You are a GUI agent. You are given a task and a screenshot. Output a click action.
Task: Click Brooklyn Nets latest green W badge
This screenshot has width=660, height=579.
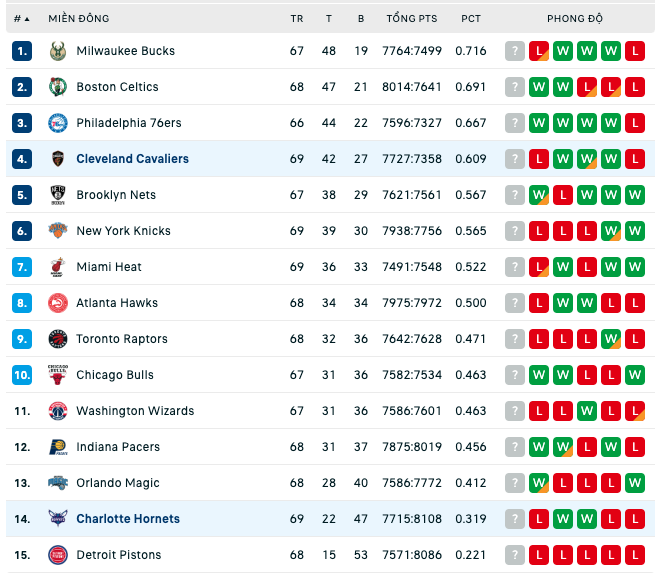tap(539, 195)
